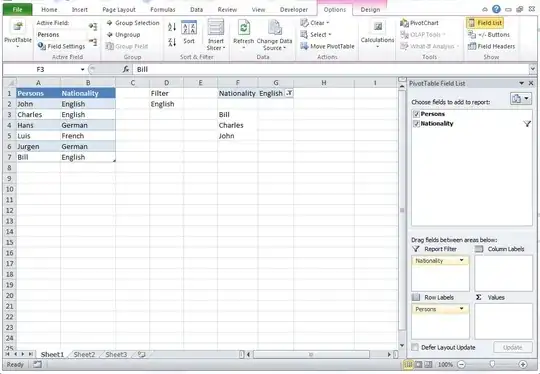Sort A to Z ascending icon
The height and width of the screenshot is (374, 540).
tap(172, 27)
